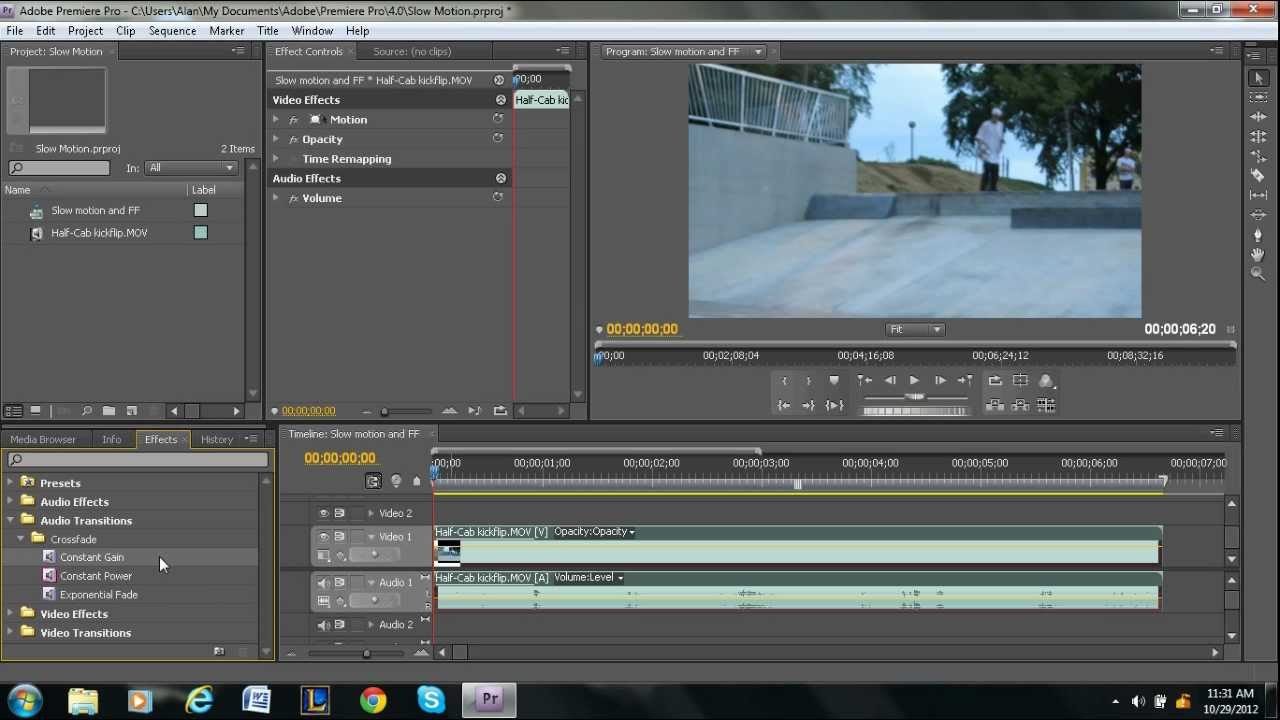Select the Constant Power crossfade
Screen dimensions: 1280x720
click(96, 576)
